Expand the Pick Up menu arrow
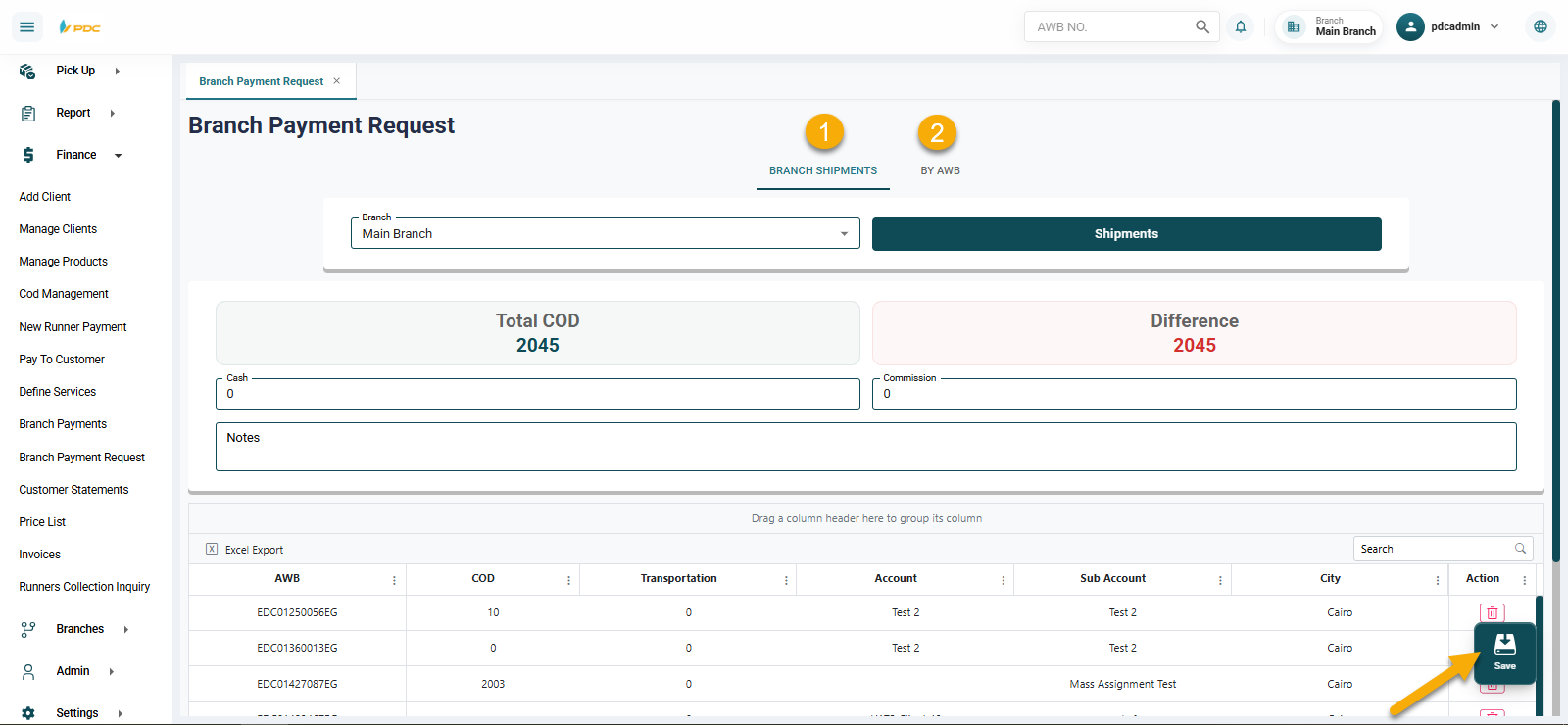1568x725 pixels. (x=118, y=71)
